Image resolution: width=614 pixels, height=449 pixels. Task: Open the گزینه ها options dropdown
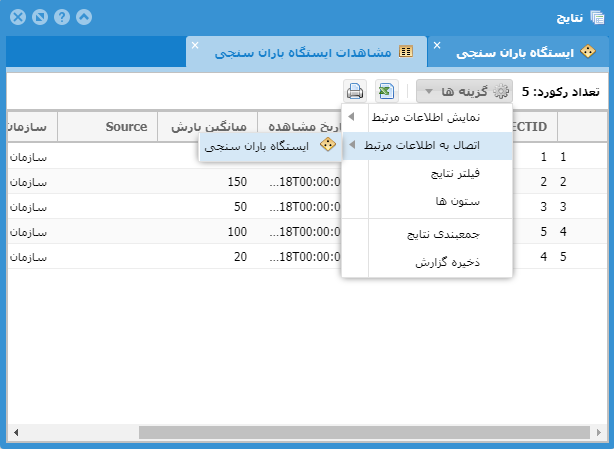point(464,91)
